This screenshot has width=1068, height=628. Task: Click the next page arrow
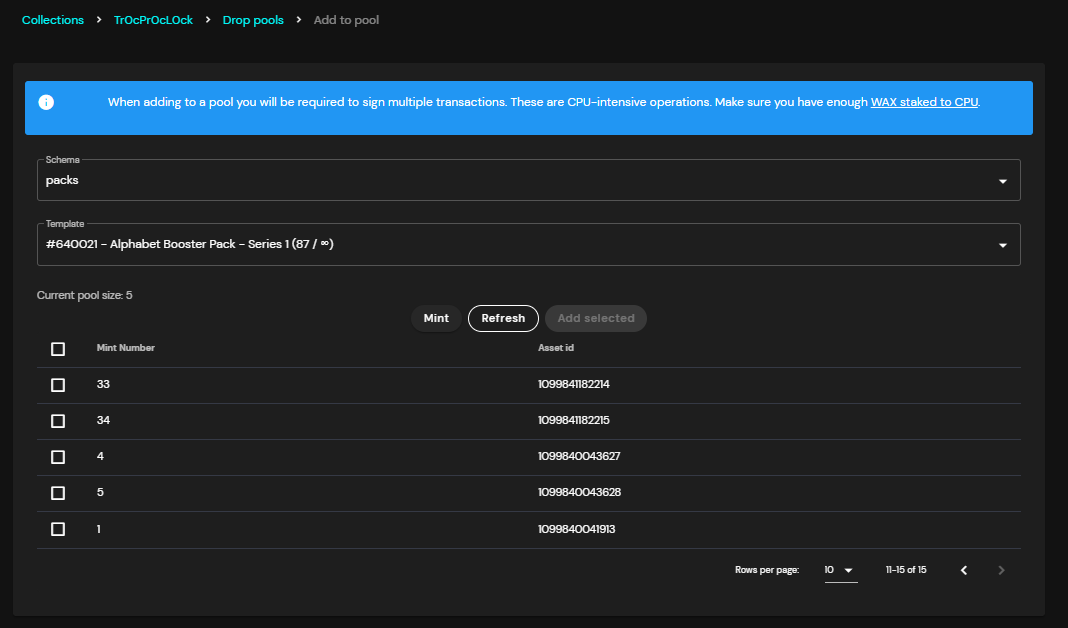point(1001,570)
